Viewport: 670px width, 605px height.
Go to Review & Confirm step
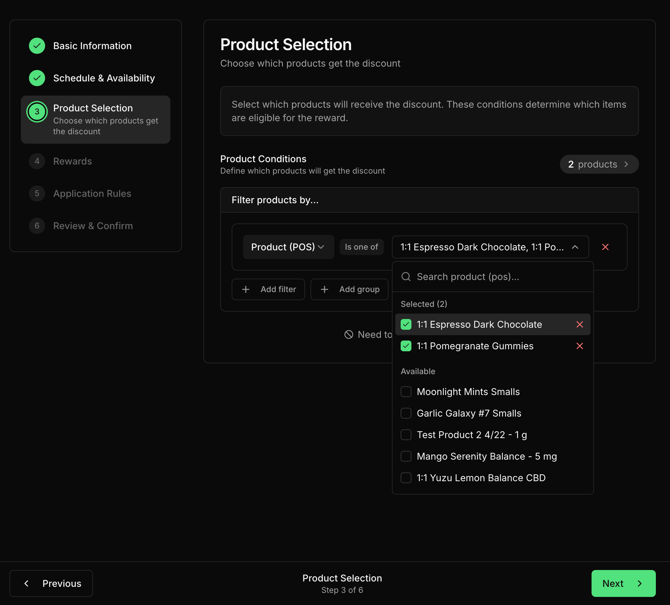[x=93, y=226]
